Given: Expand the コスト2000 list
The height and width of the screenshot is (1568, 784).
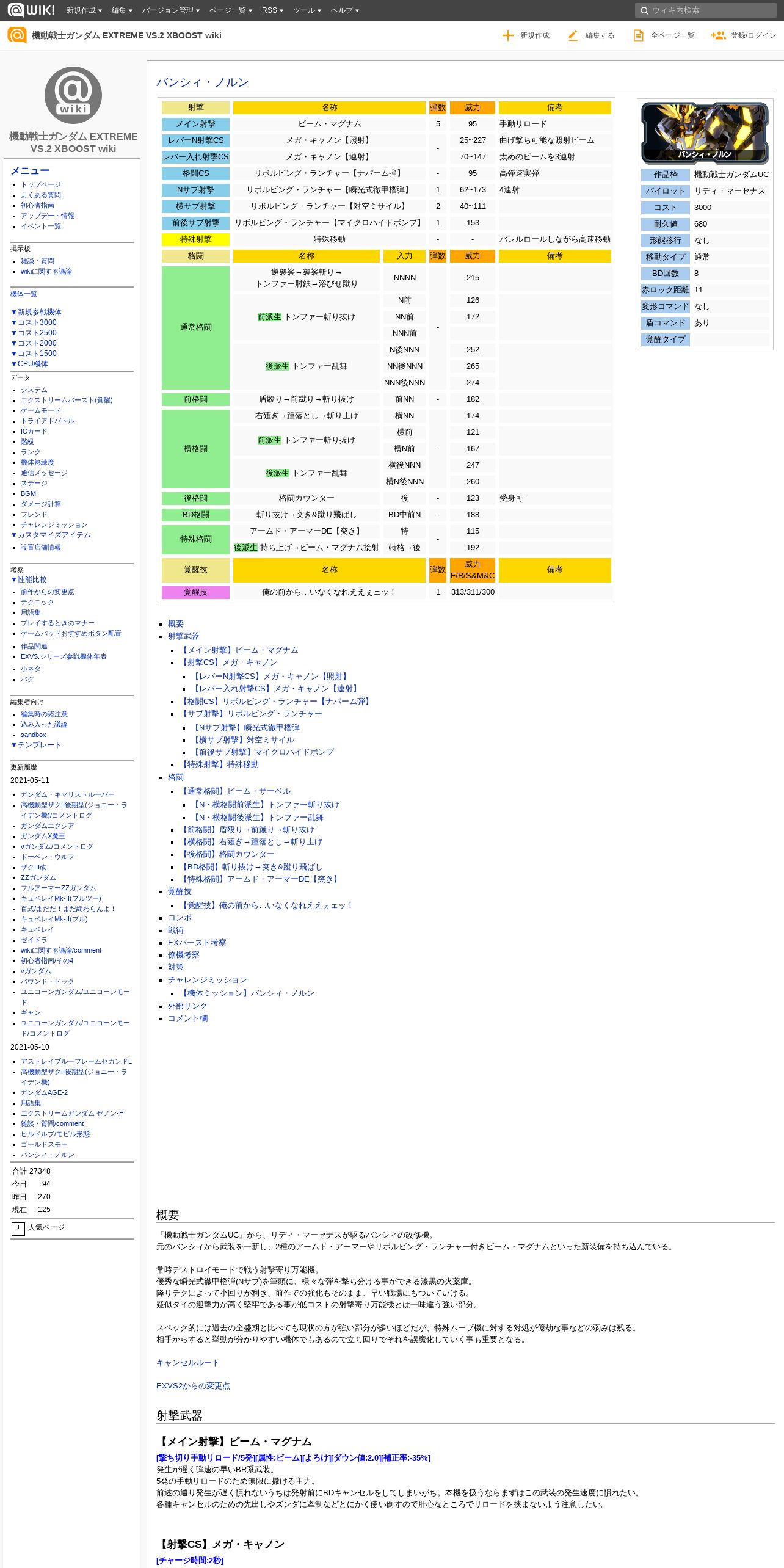Looking at the screenshot, I should (34, 343).
